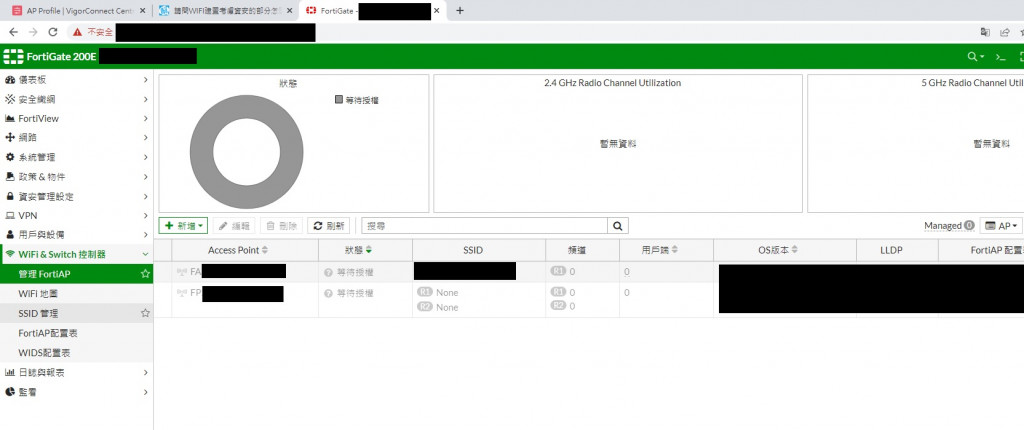The width and height of the screenshot is (1024, 430).
Task: Open 管理 FortiAP page
Action: click(76, 274)
